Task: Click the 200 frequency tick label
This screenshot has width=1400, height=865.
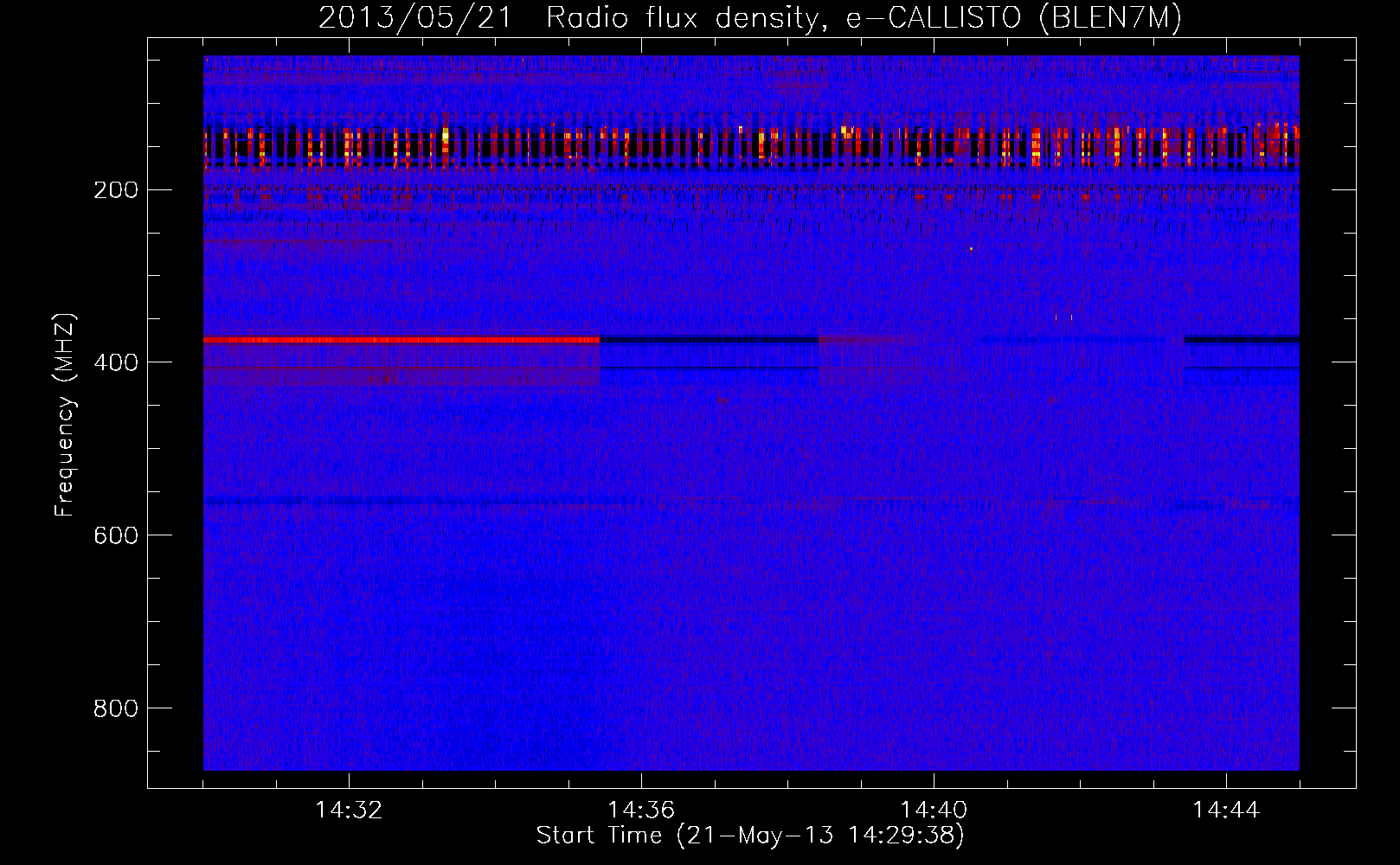Action: click(x=115, y=189)
